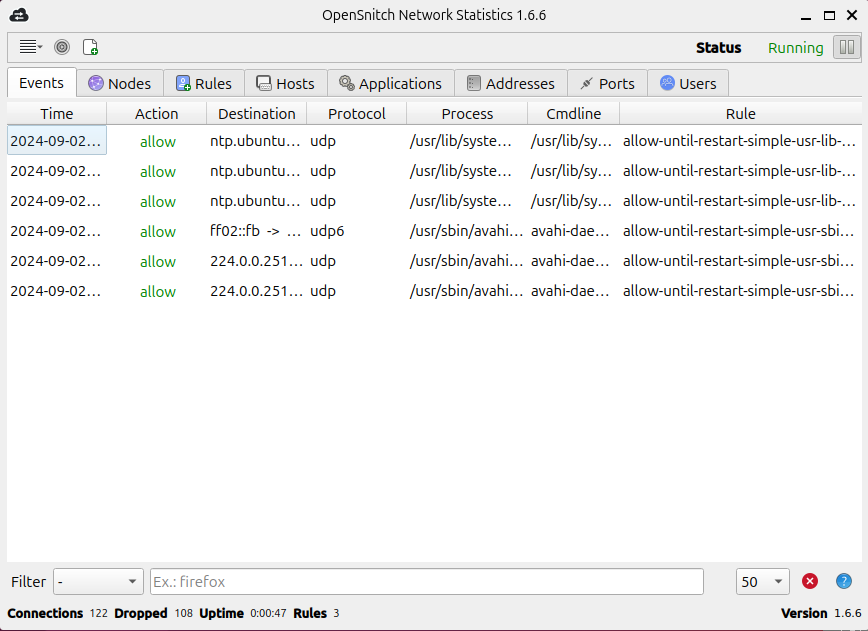Click the Destination column header
Viewport: 868px width, 631px height.
pos(256,114)
